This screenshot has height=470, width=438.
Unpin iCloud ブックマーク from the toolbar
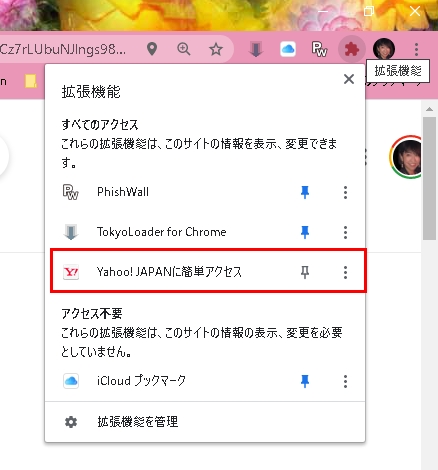tap(305, 381)
